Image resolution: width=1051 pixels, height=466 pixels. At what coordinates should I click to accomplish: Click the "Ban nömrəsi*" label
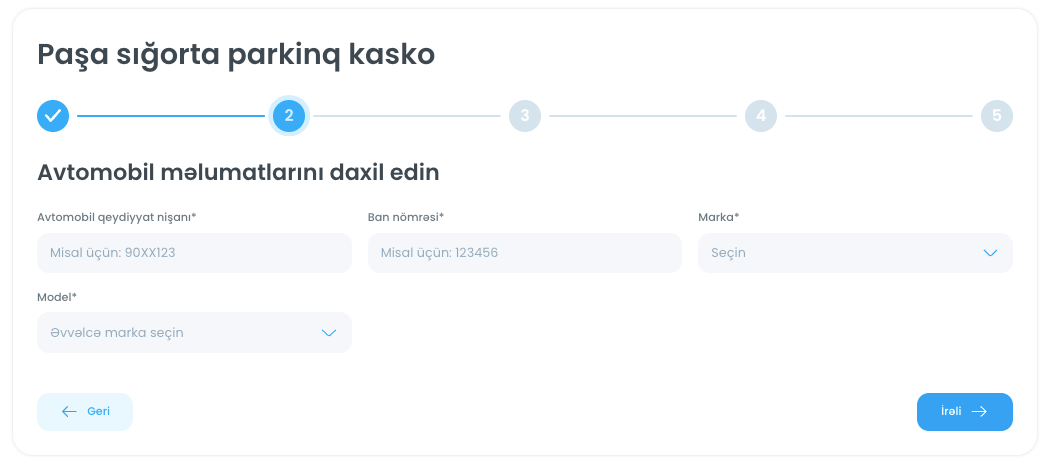point(405,217)
